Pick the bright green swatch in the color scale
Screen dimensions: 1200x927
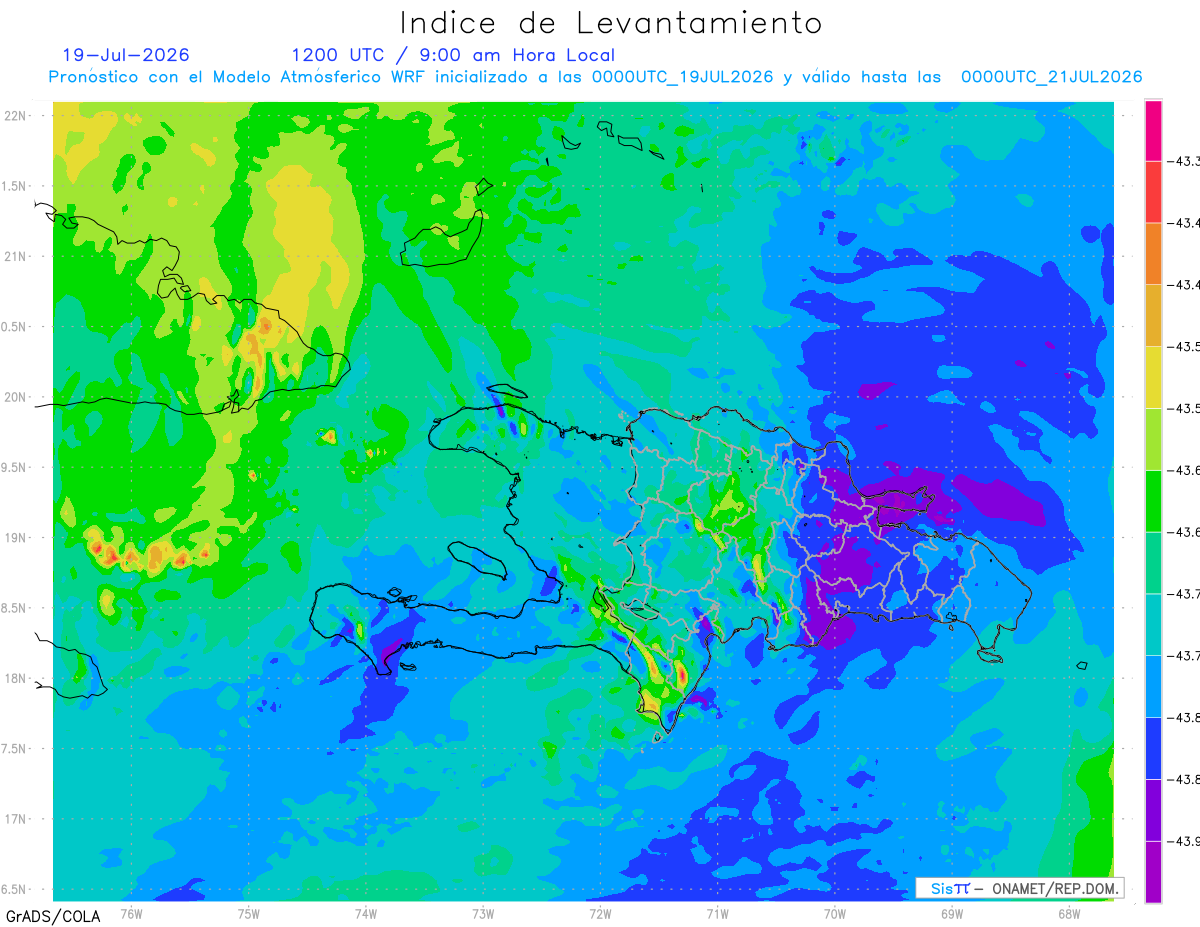[1153, 501]
